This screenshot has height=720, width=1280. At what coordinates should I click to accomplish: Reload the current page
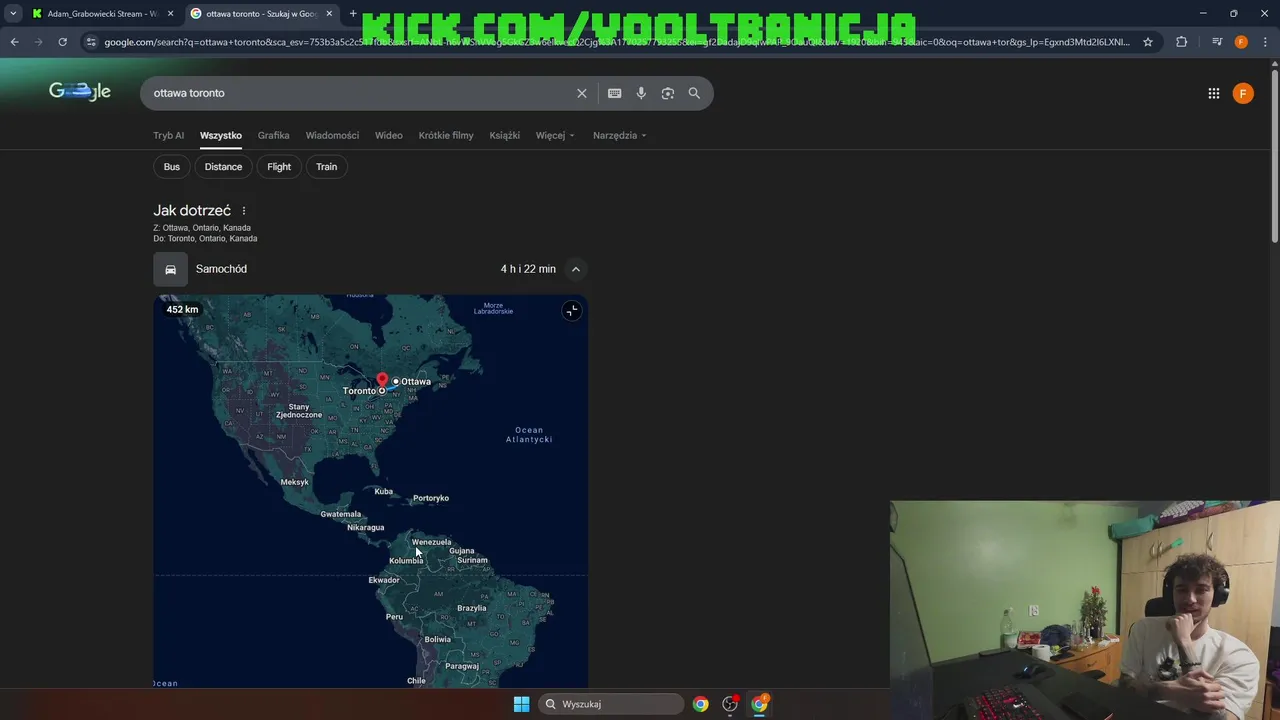click(62, 42)
